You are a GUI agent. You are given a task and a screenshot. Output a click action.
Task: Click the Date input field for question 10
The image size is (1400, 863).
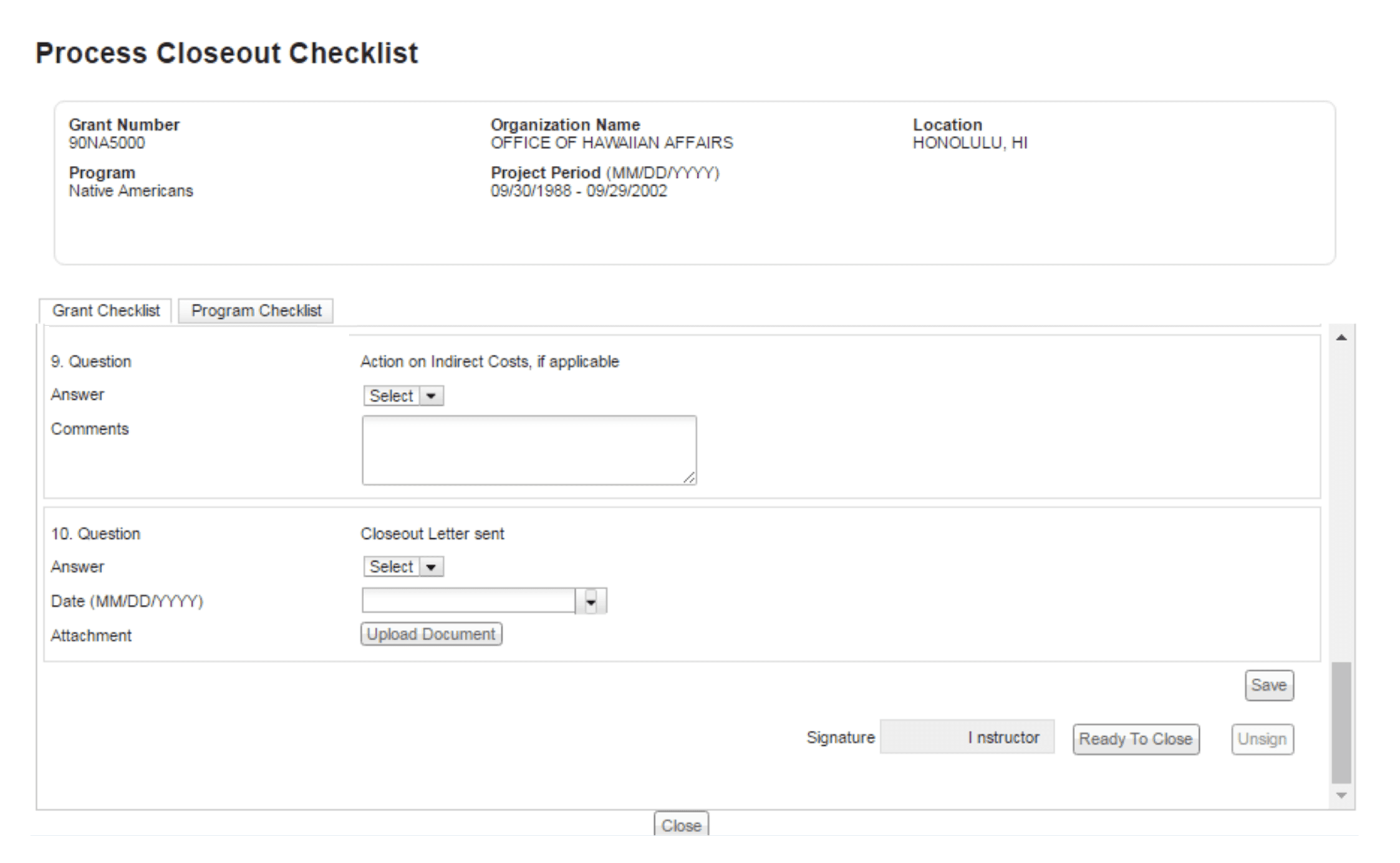coord(468,600)
